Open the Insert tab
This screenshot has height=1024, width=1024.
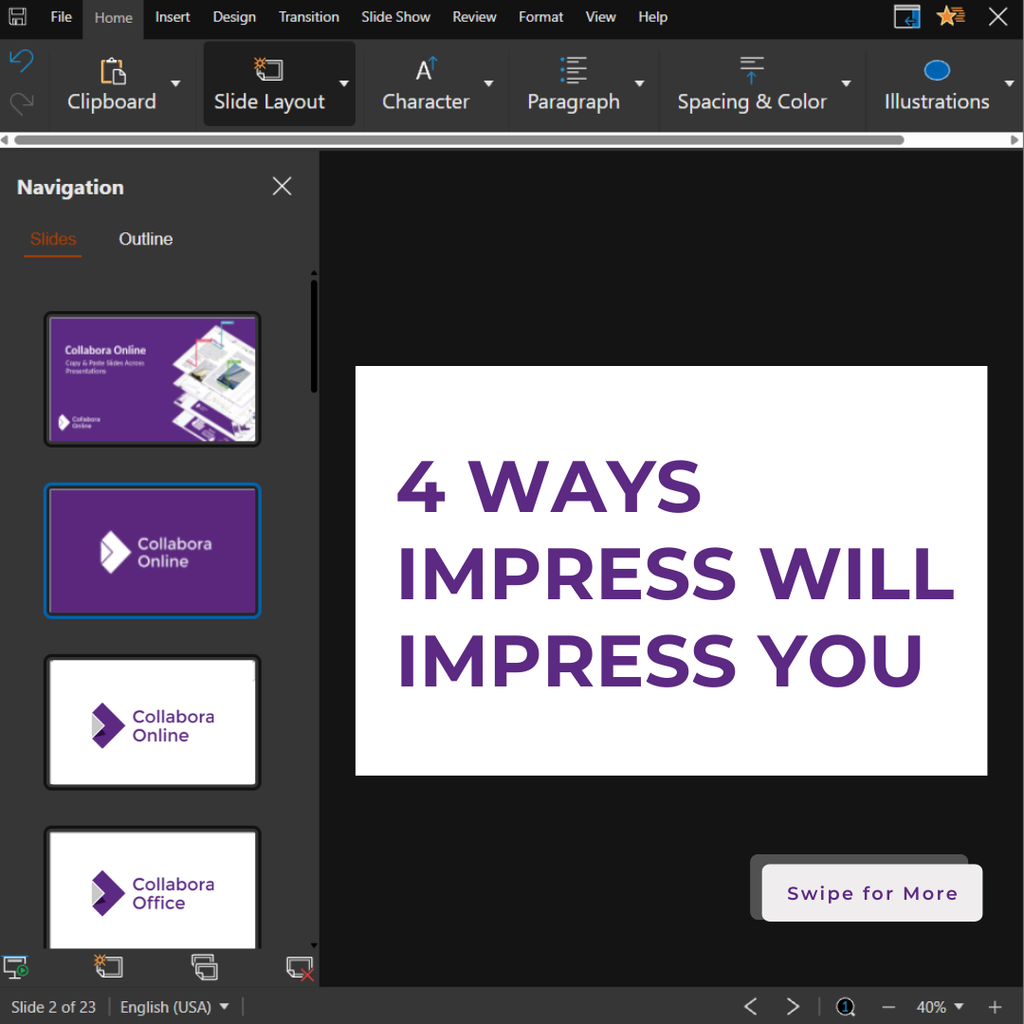pos(172,17)
